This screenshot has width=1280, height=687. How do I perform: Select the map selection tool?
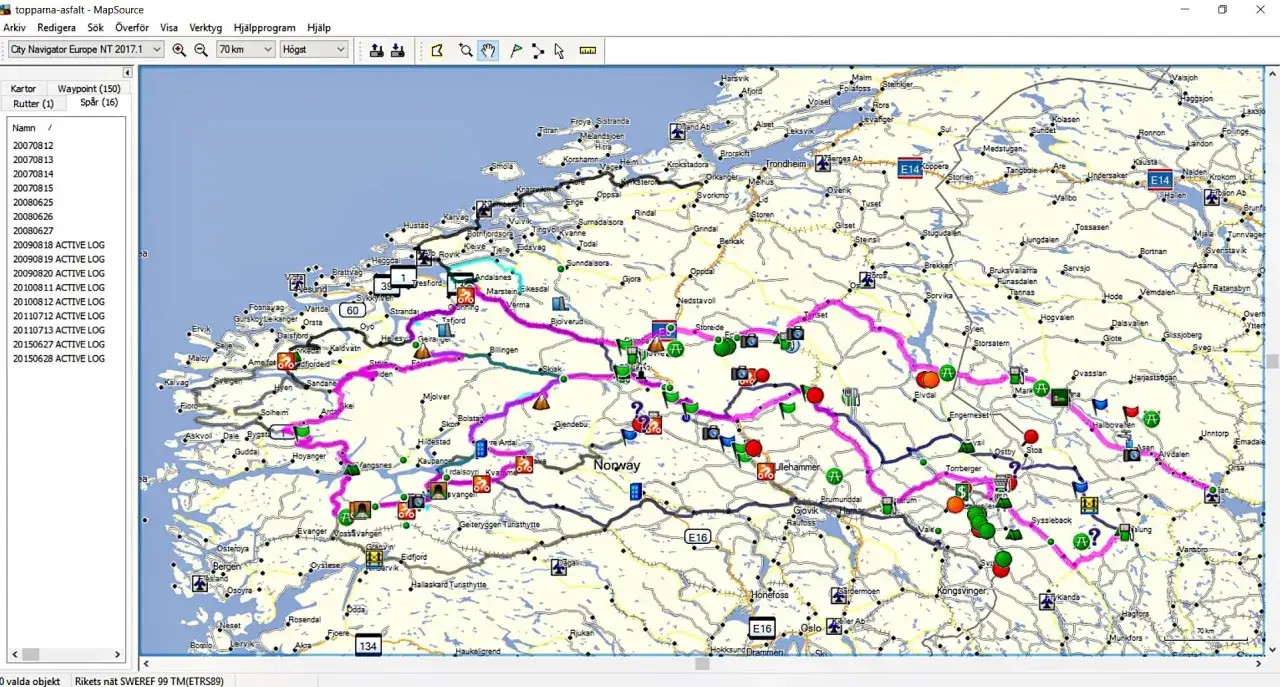[x=437, y=50]
